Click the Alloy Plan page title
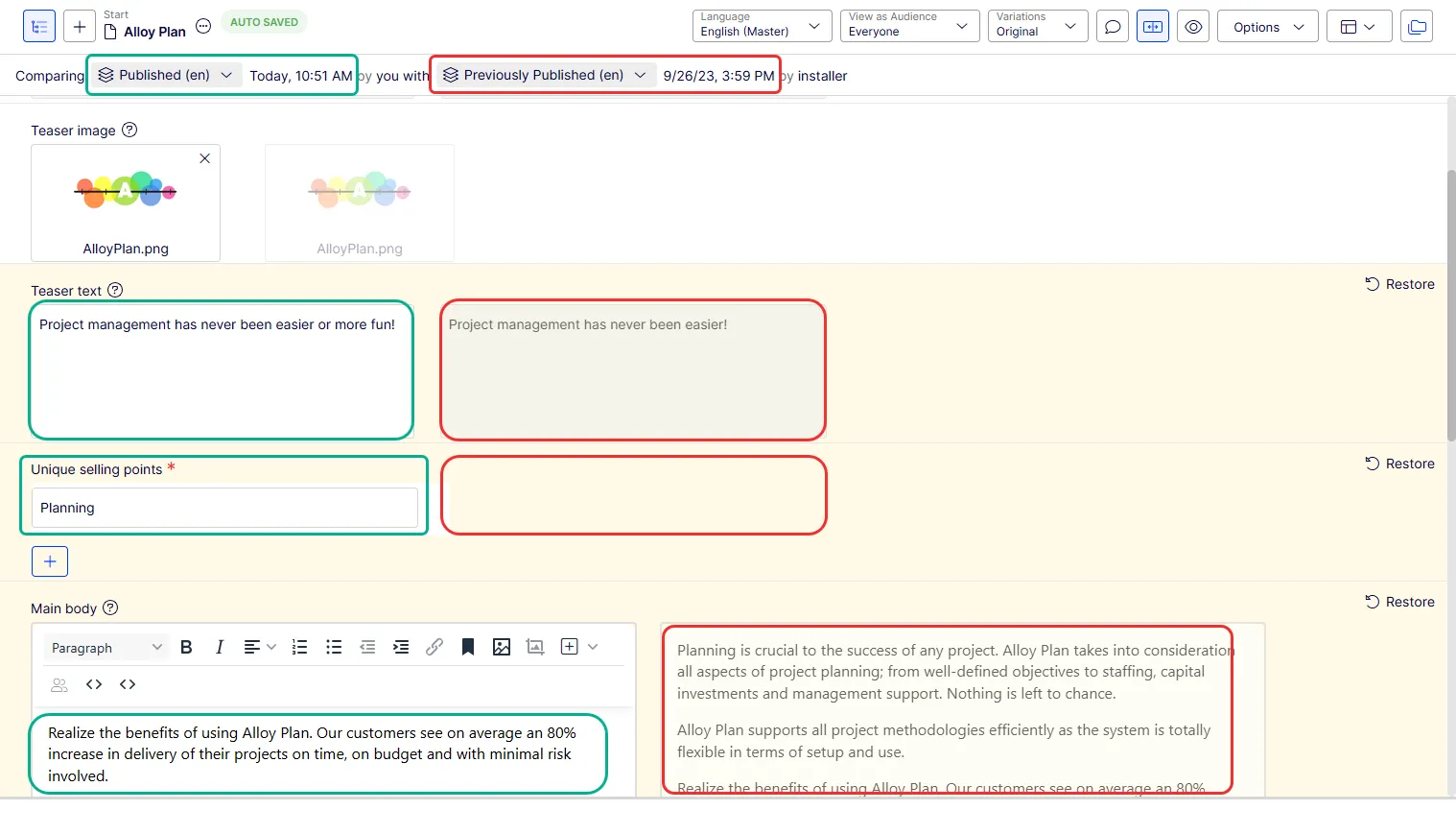Viewport: 1456px width, 834px height. click(154, 32)
